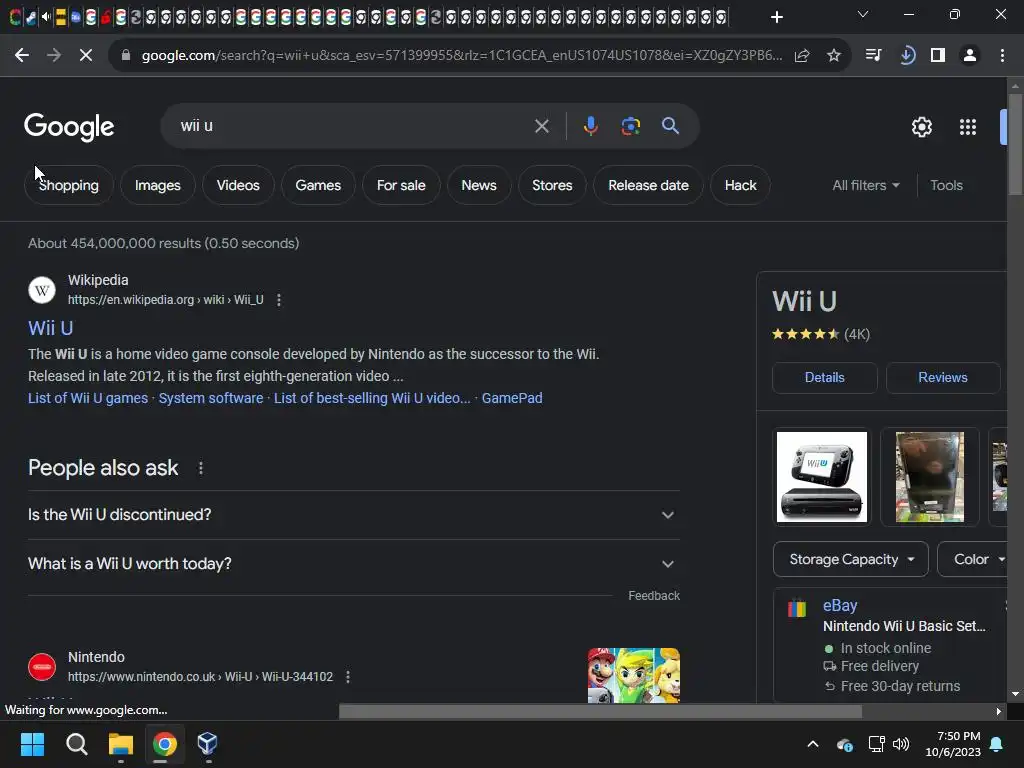Click the magnifier search button
Image resolution: width=1024 pixels, height=768 pixels.
click(x=670, y=125)
